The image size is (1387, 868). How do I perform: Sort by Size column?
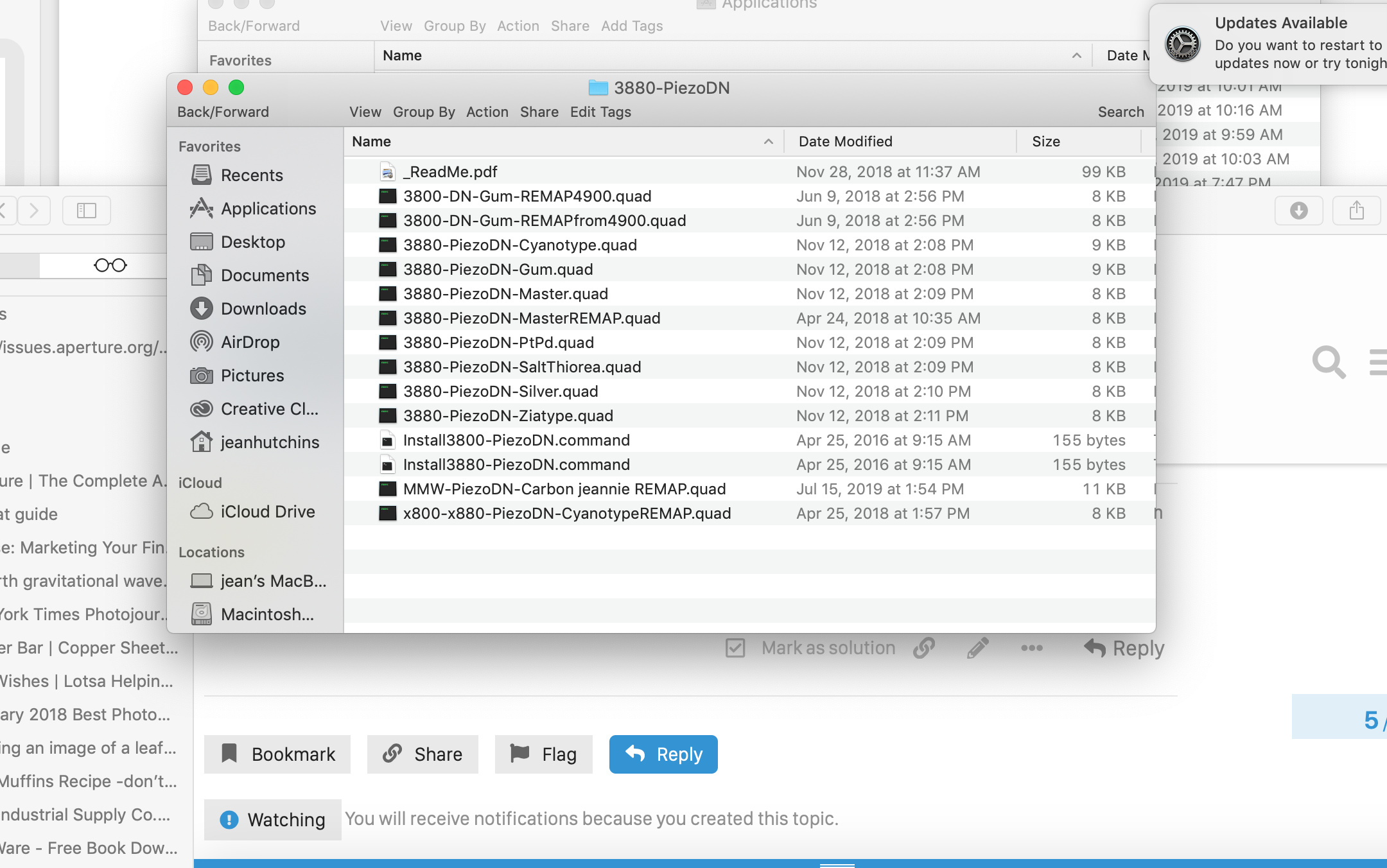[1079, 142]
